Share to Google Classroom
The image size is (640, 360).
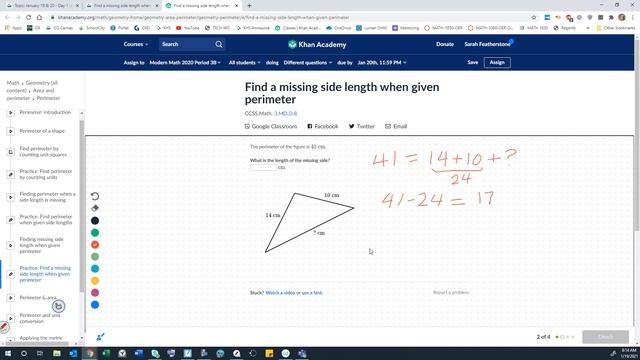[271, 127]
